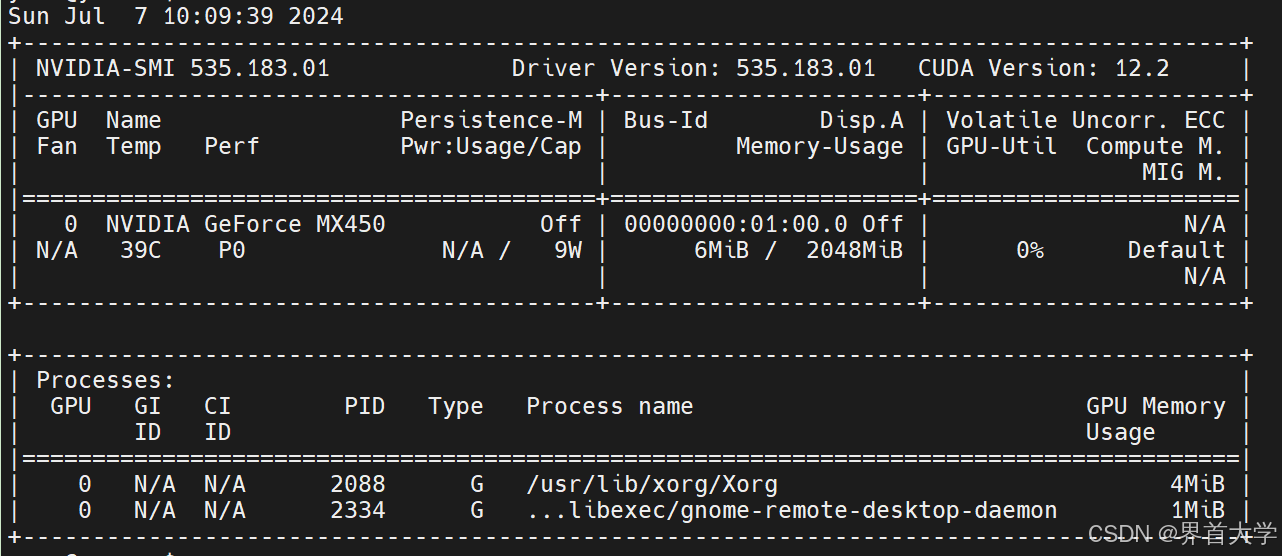Click the Type column header
This screenshot has width=1282, height=556.
click(x=456, y=407)
